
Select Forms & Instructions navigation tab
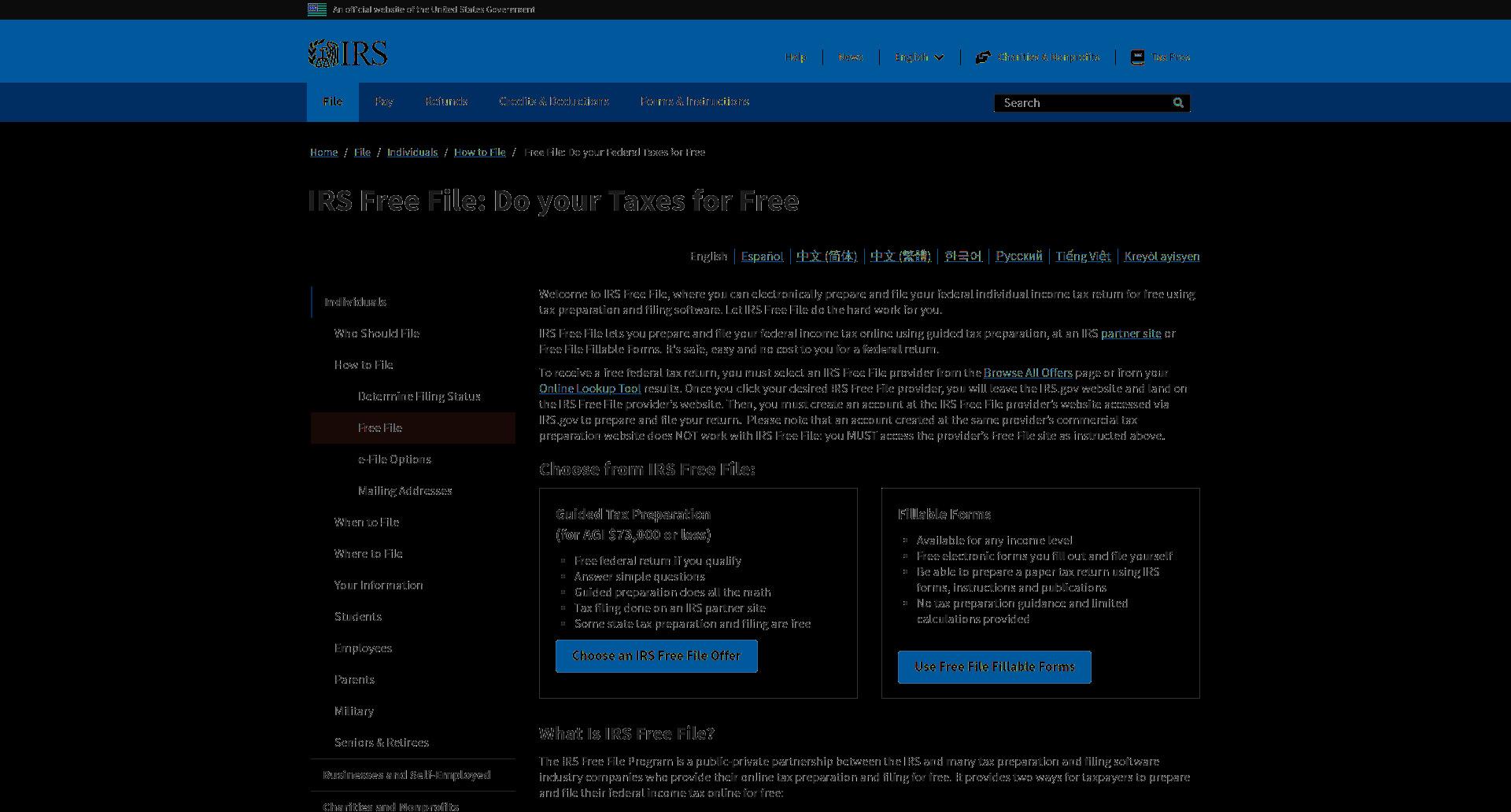click(x=694, y=101)
